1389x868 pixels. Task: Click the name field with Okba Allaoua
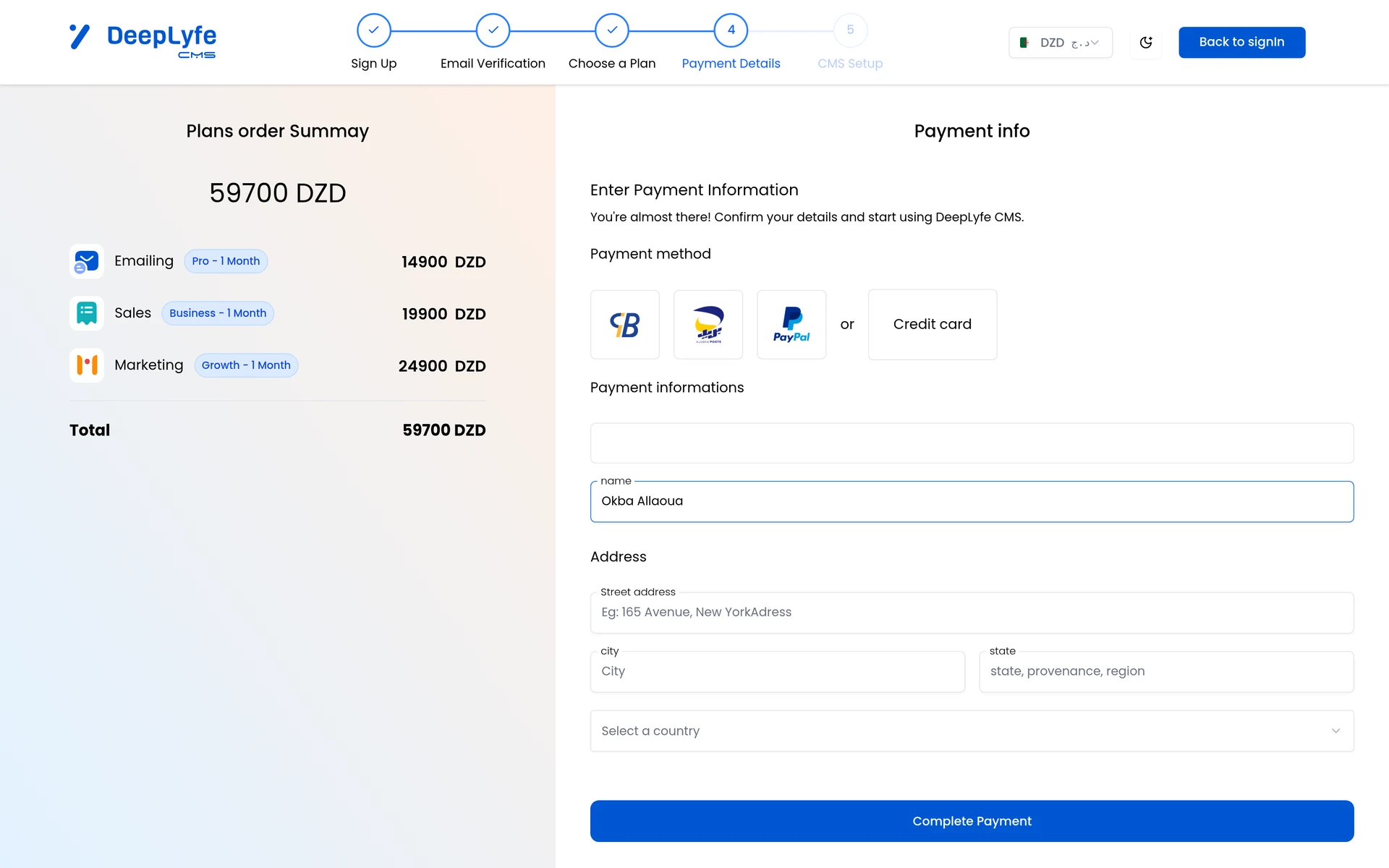tap(972, 501)
